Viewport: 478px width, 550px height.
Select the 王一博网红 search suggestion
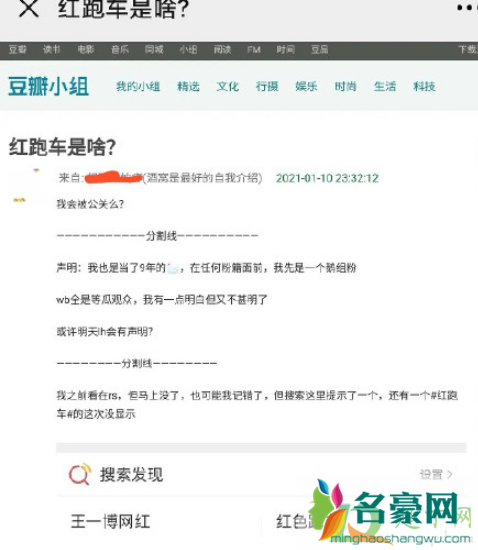pos(110,522)
